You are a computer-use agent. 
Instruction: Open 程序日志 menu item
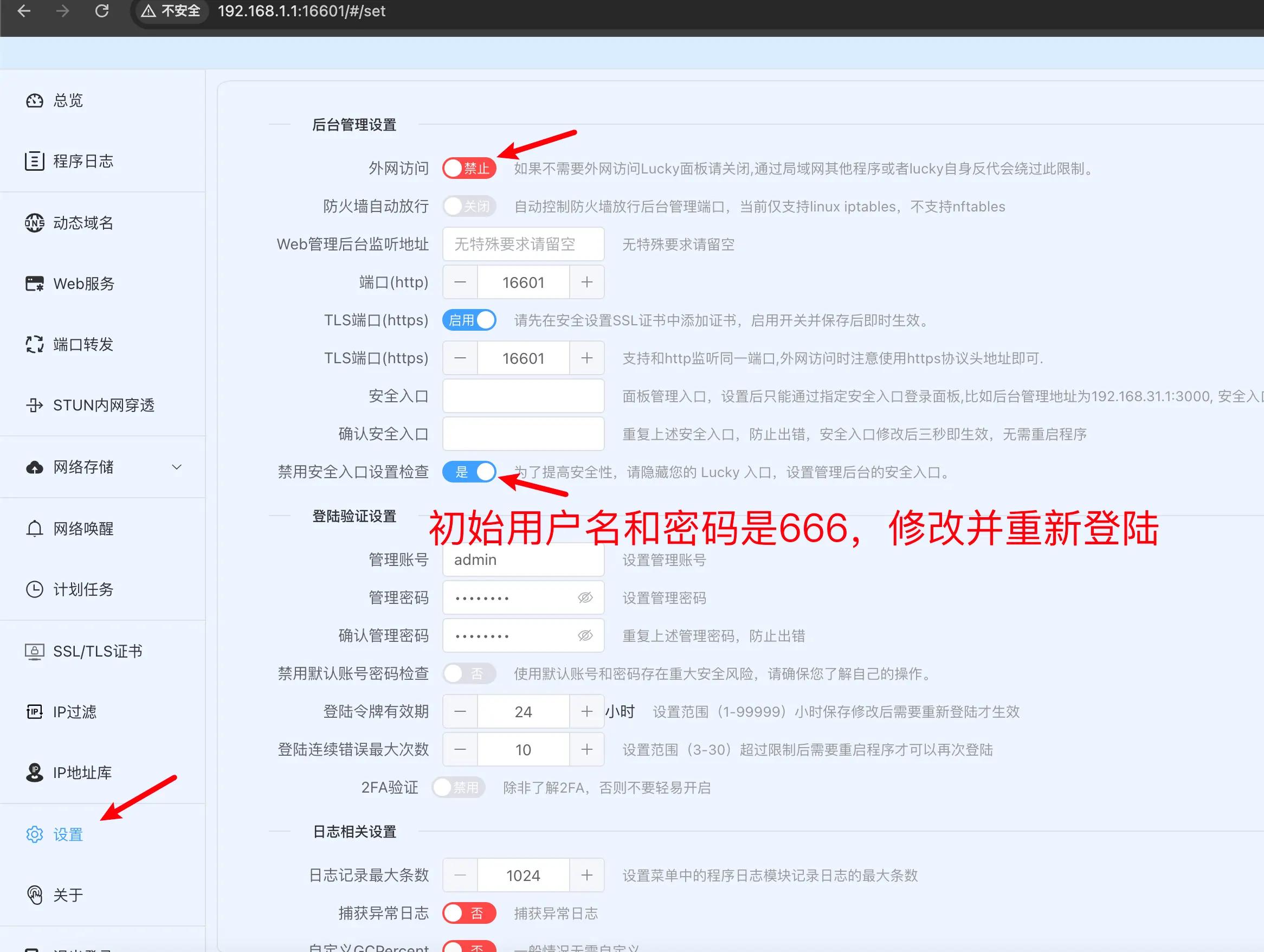(103, 161)
